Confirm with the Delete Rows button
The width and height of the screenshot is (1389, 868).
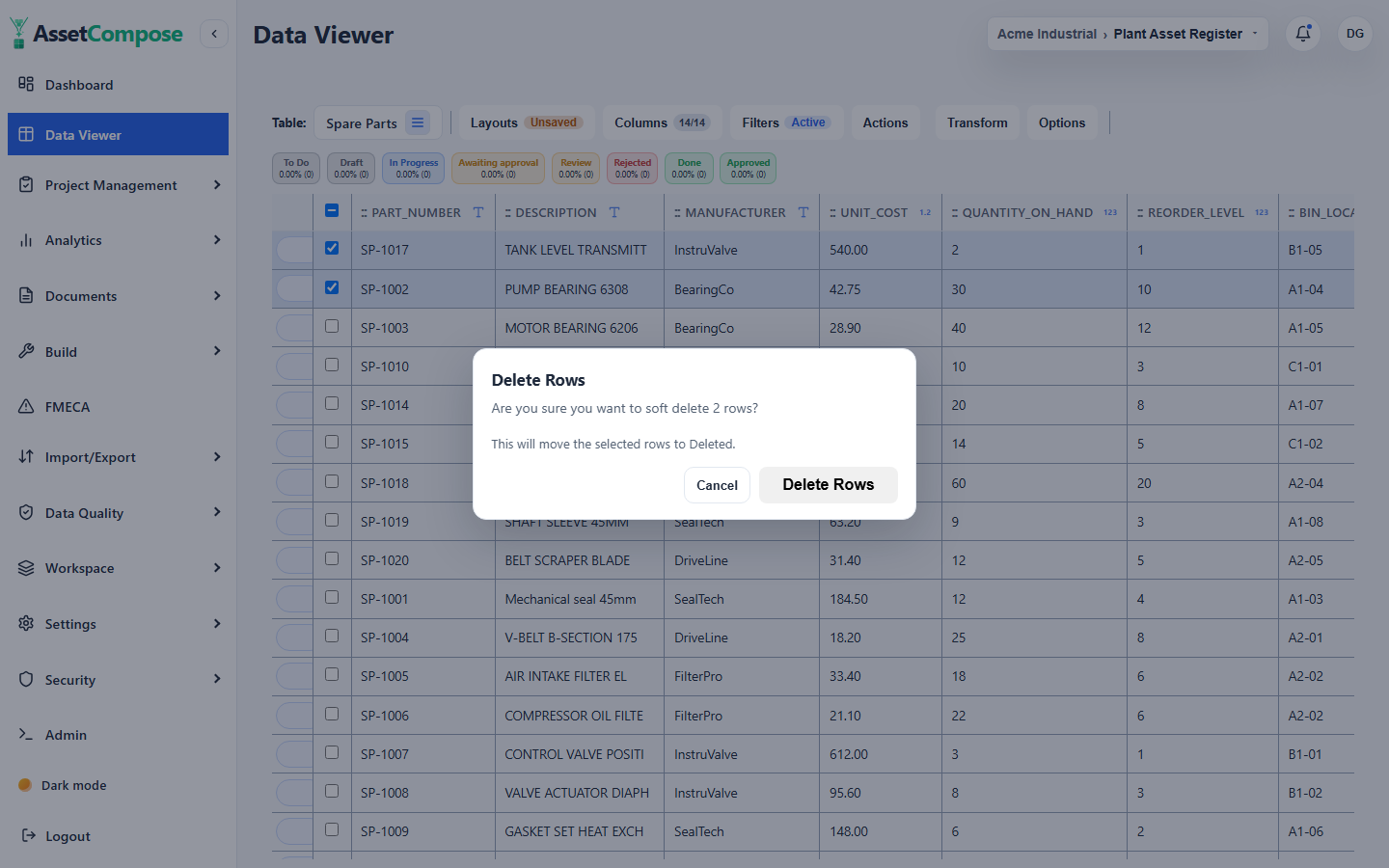(x=828, y=484)
